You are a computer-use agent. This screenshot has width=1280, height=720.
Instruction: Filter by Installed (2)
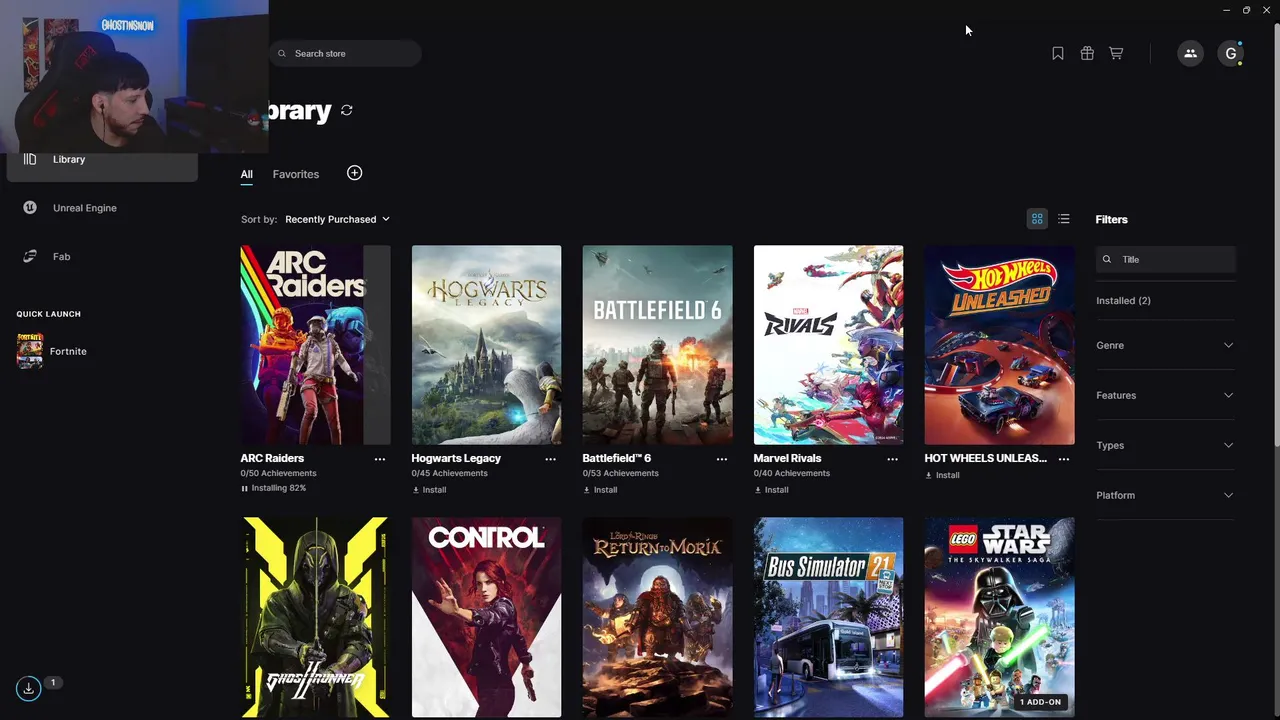(x=1123, y=300)
